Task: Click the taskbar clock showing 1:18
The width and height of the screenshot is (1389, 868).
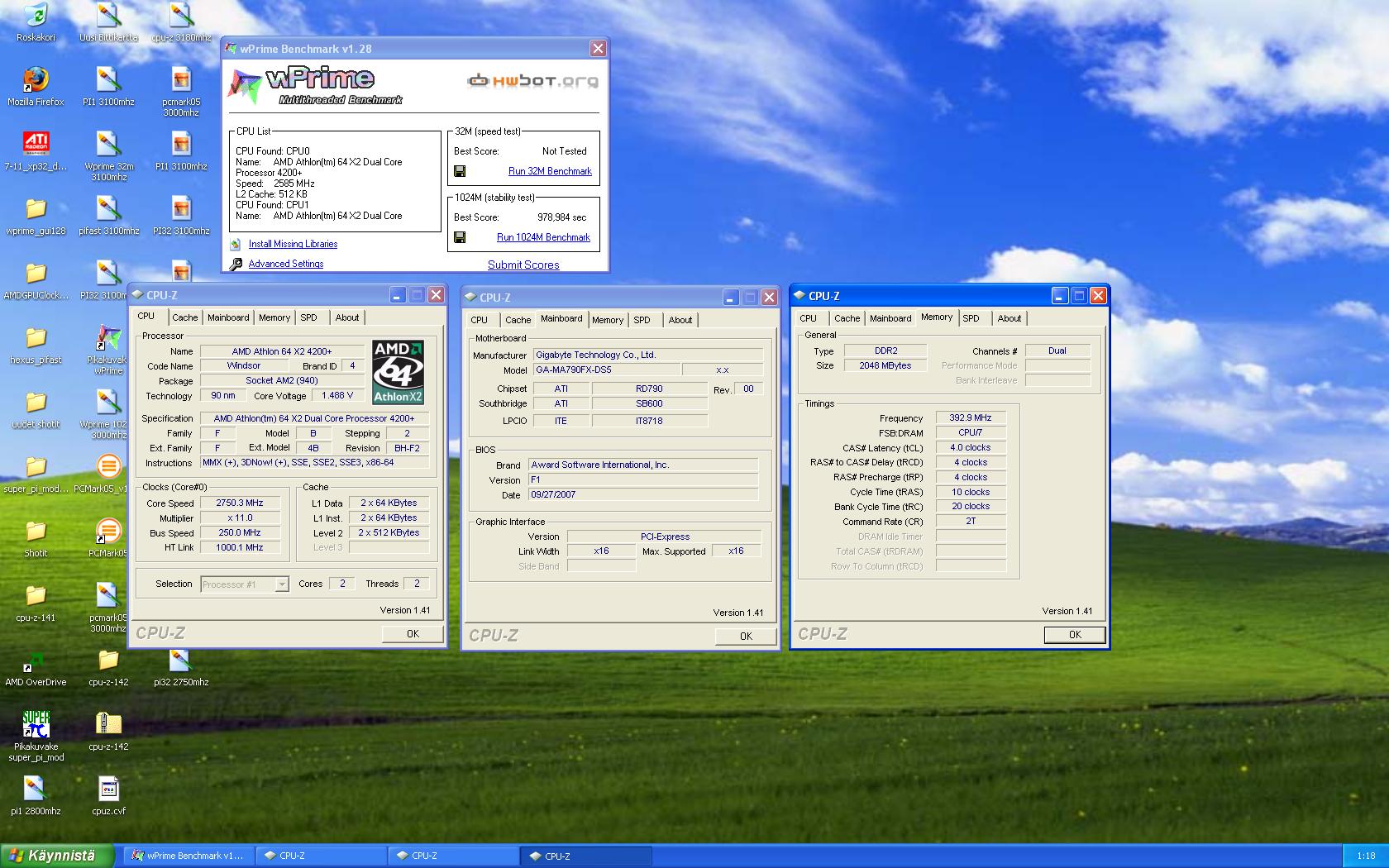Action: [x=1366, y=856]
